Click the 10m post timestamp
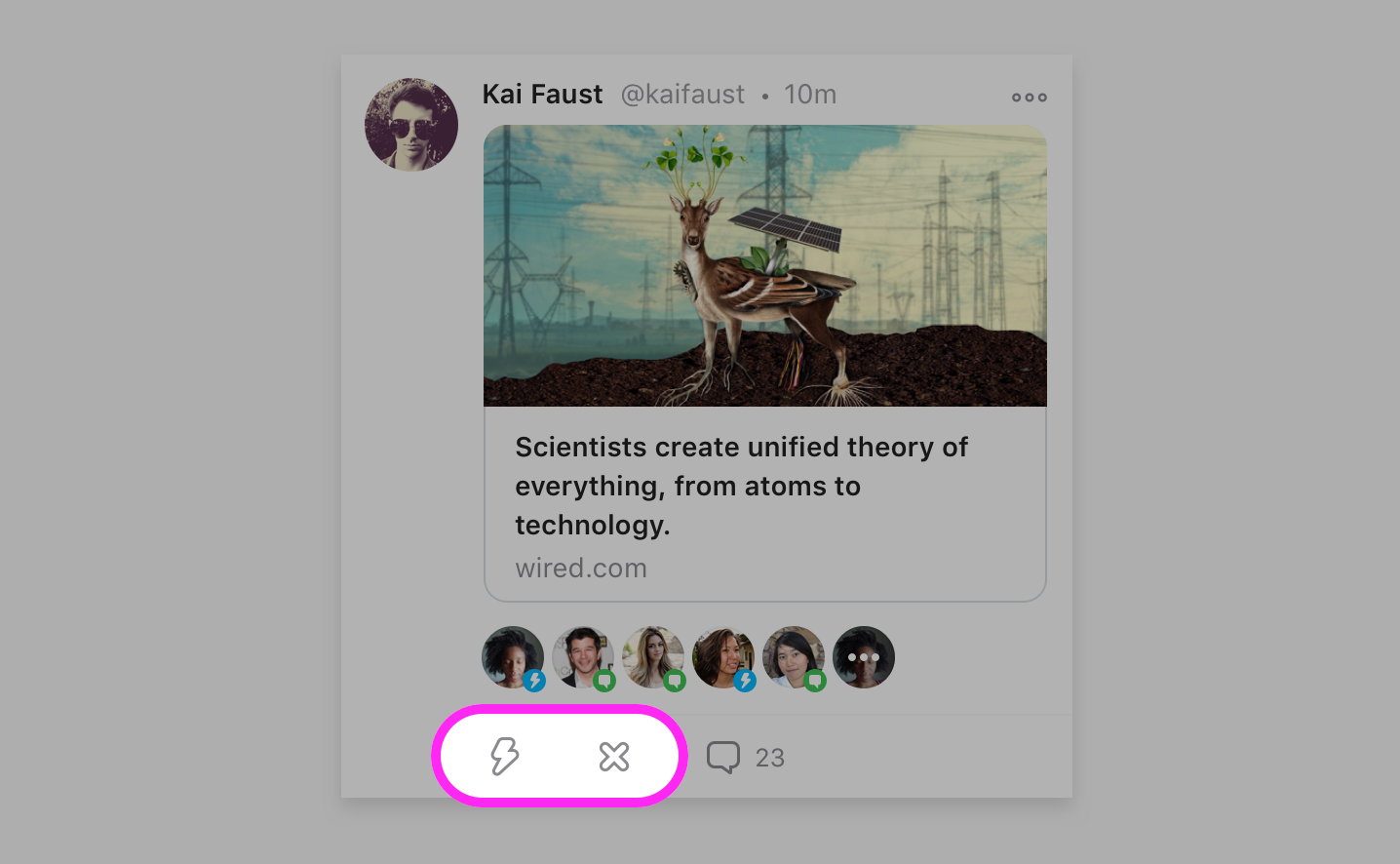 [810, 95]
